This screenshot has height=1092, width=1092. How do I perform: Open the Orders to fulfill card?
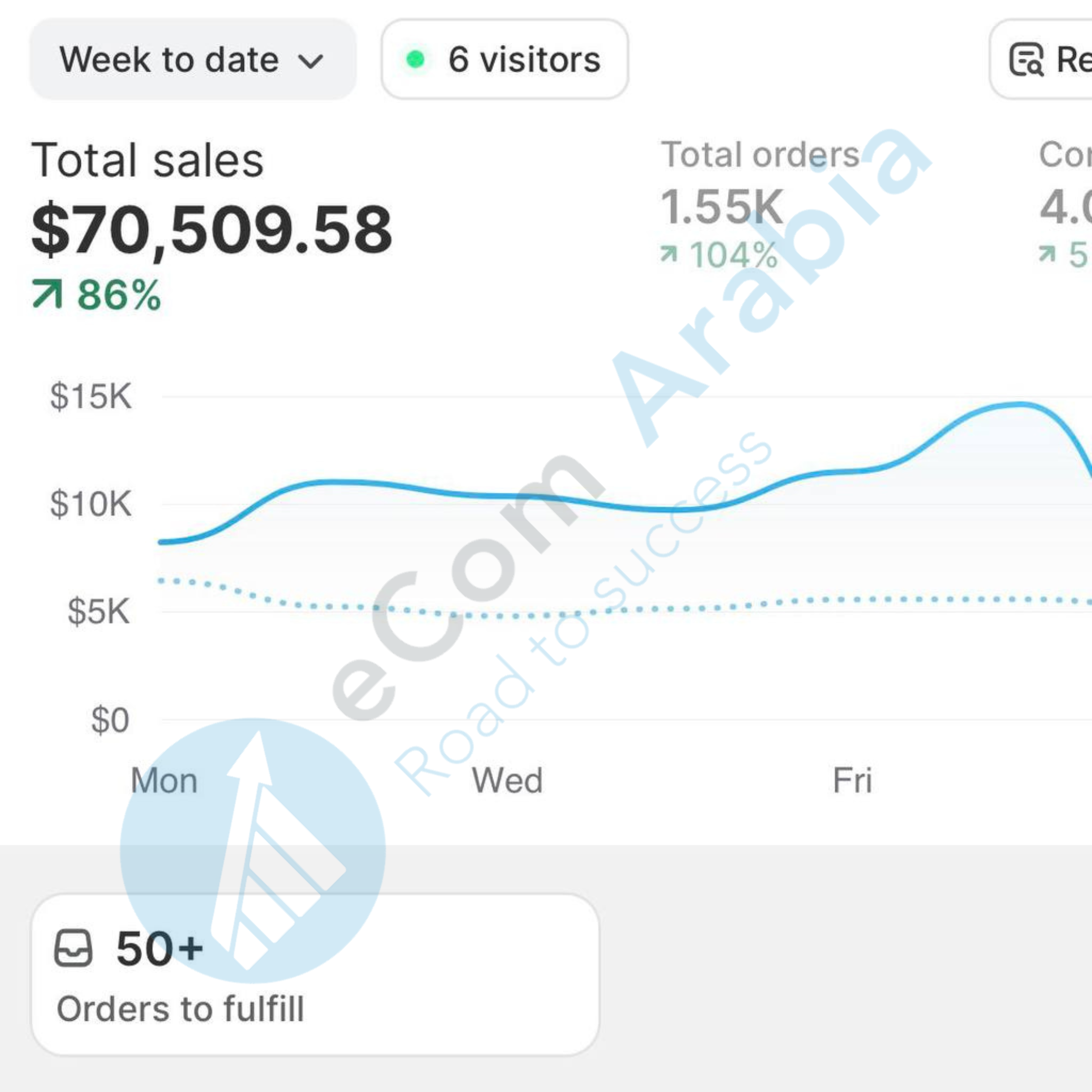[315, 974]
